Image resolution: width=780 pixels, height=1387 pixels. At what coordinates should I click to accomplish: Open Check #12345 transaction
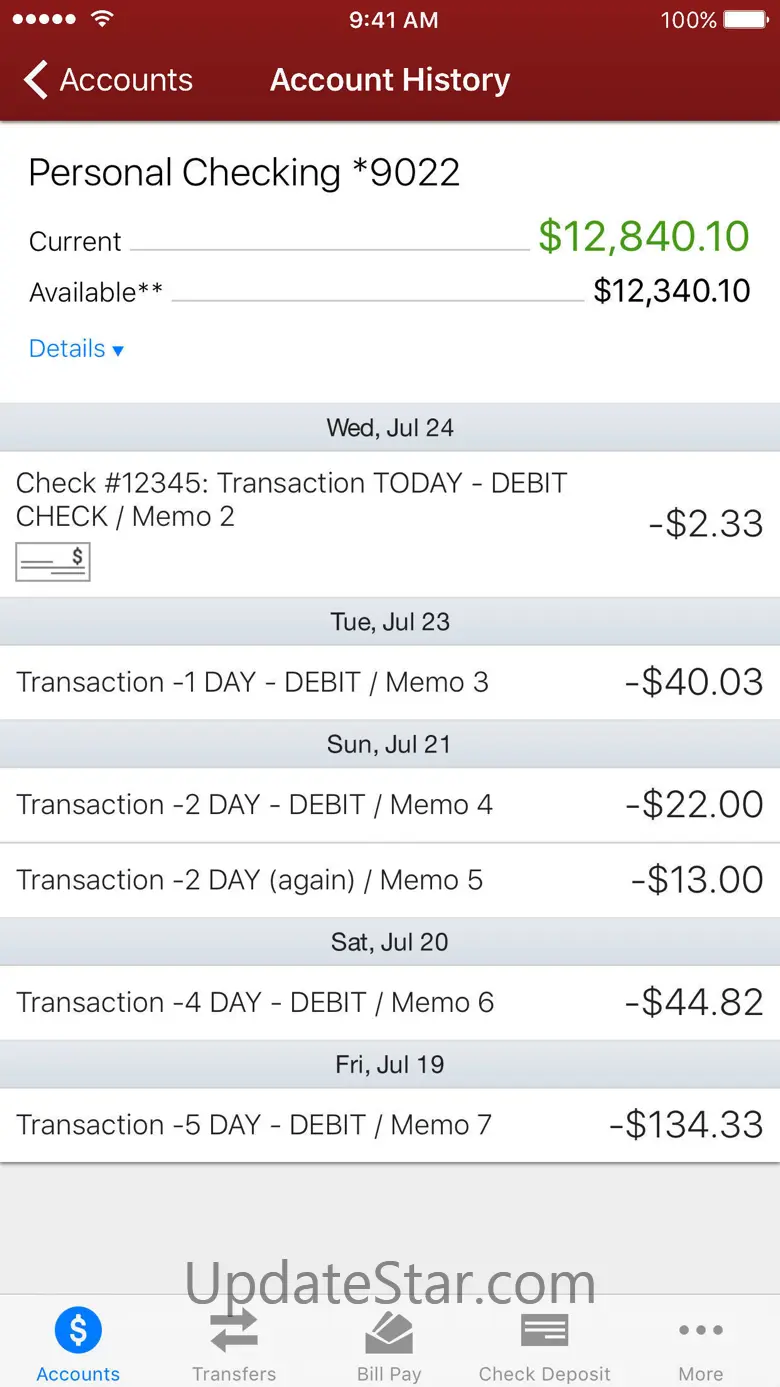point(390,524)
